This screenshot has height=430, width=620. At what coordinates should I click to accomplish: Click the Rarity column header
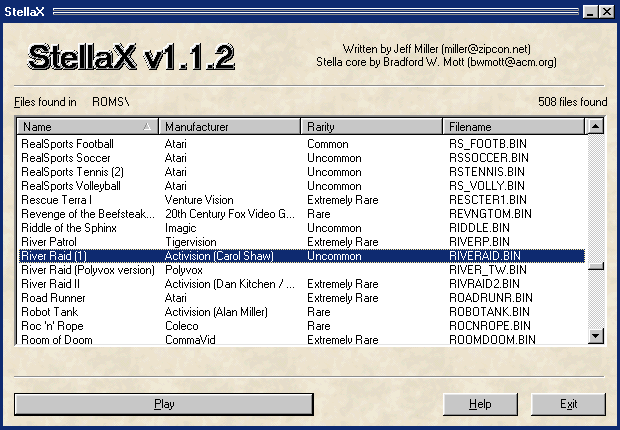point(372,127)
